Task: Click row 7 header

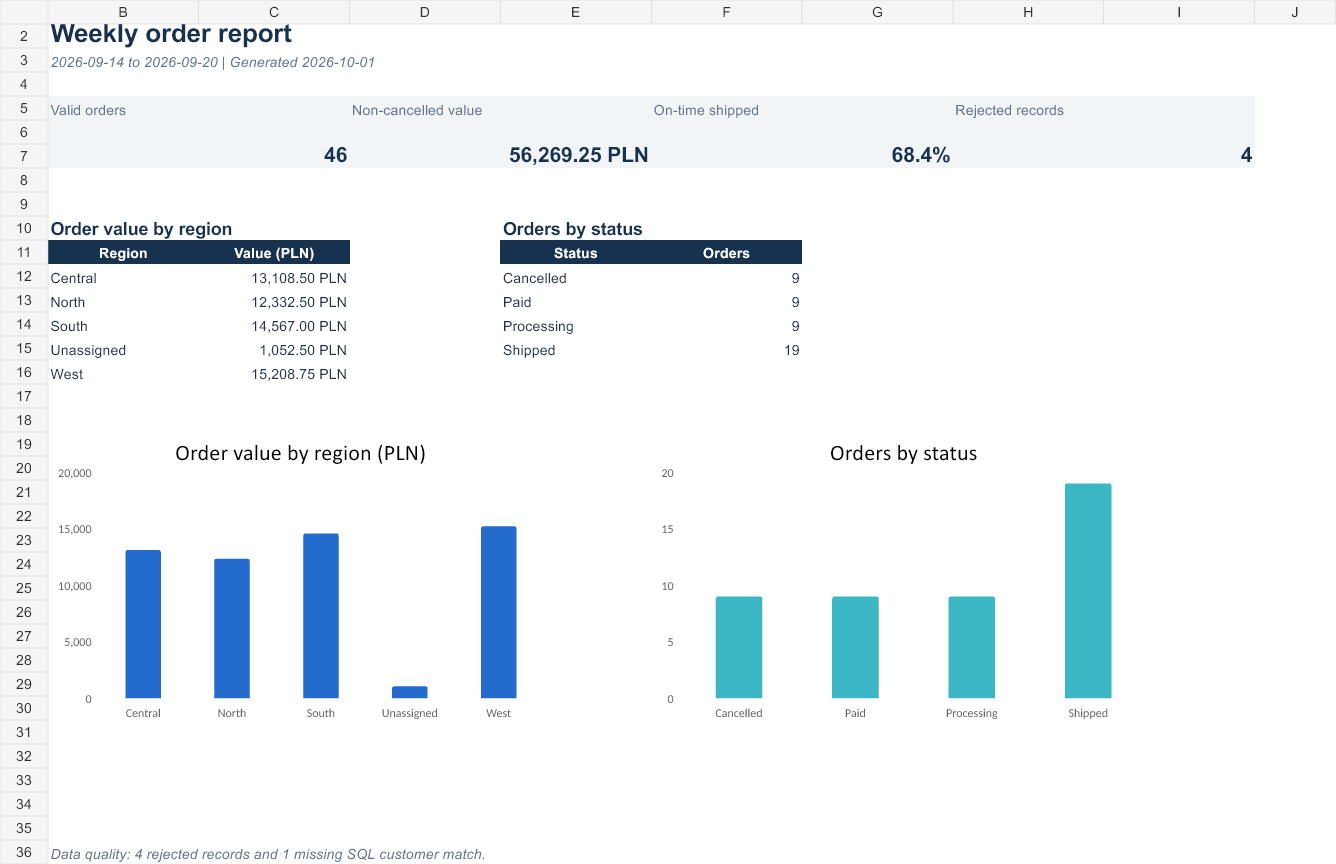Action: point(24,155)
